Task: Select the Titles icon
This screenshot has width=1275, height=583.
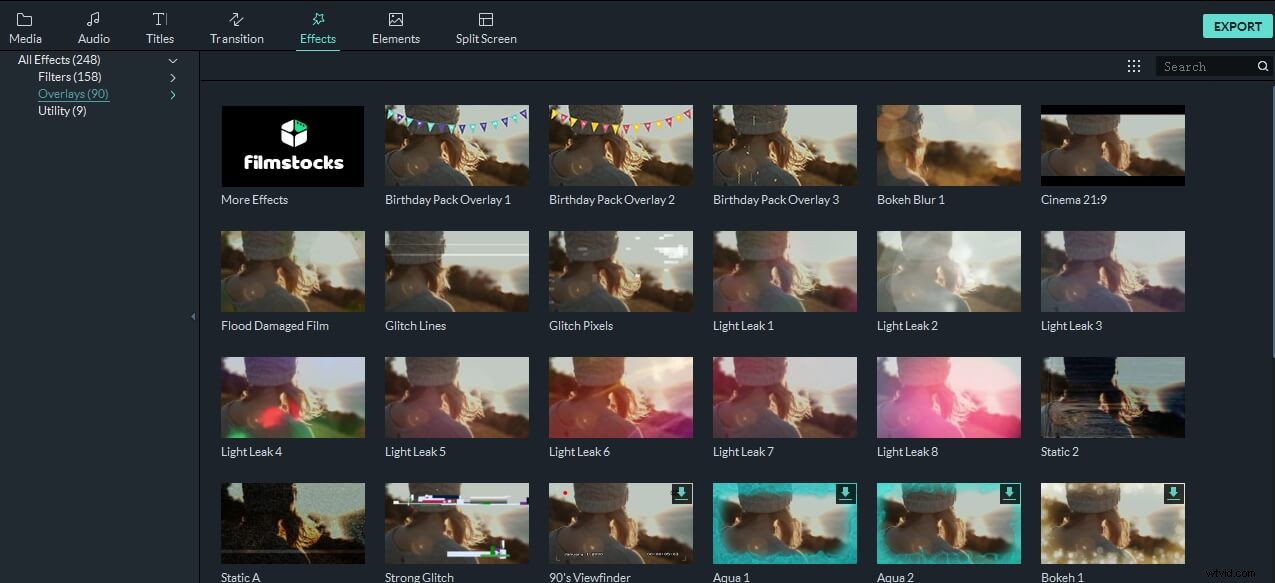Action: [159, 26]
